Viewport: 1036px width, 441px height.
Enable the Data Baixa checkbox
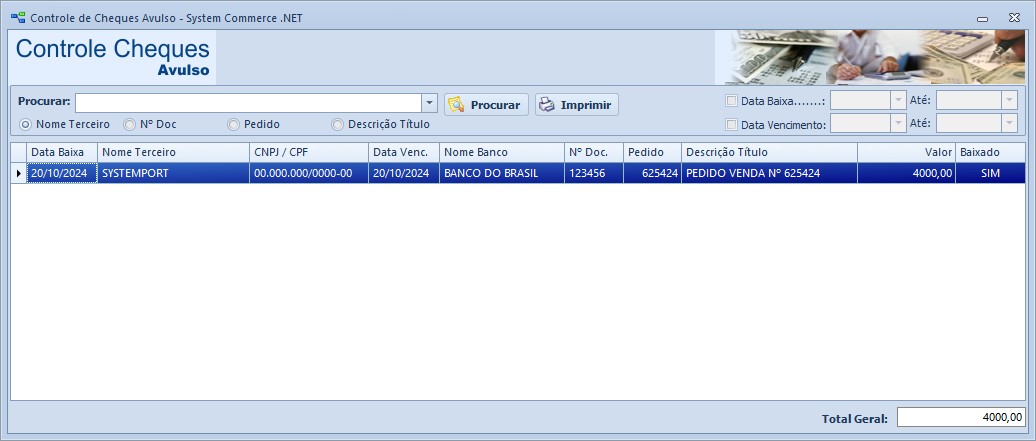coord(731,101)
